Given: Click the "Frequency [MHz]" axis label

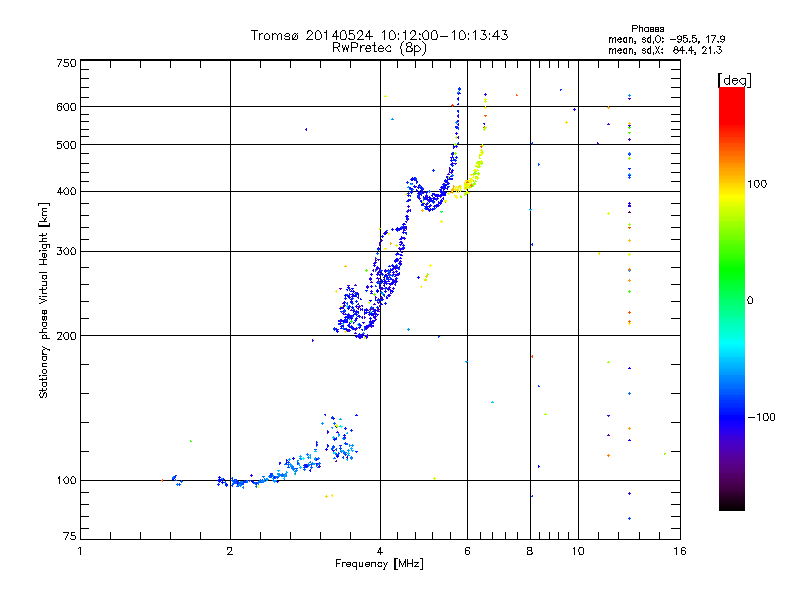Looking at the screenshot, I should 379,564.
